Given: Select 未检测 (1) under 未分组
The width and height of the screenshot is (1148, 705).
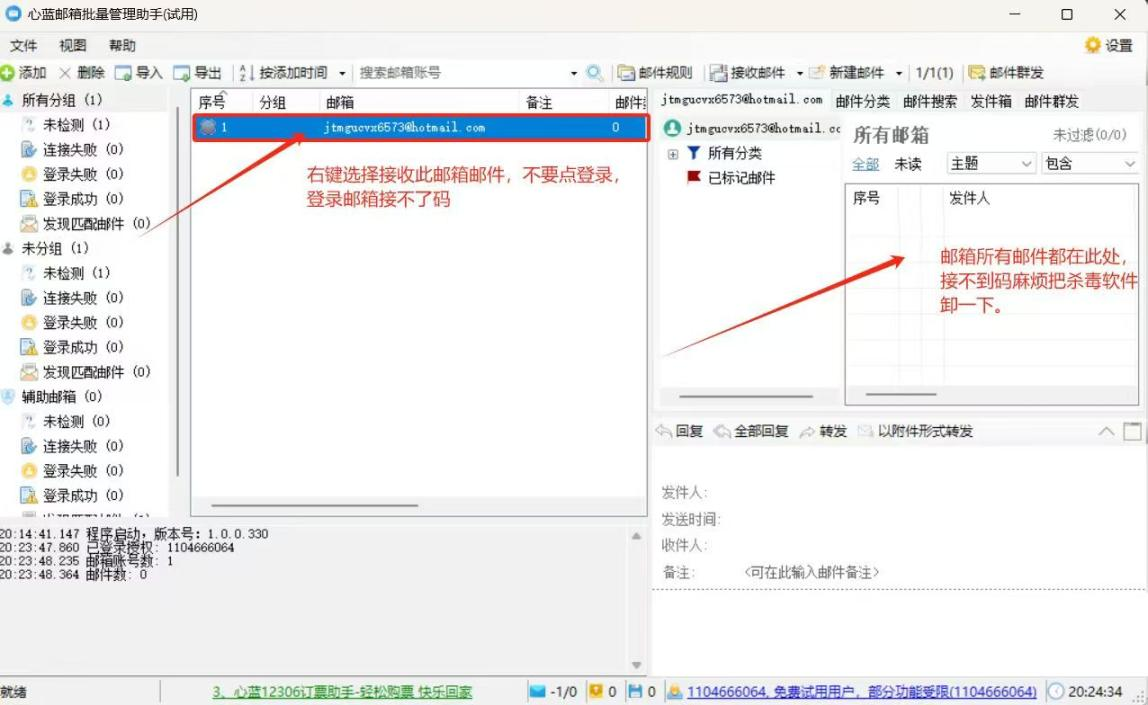Looking at the screenshot, I should (x=75, y=273).
